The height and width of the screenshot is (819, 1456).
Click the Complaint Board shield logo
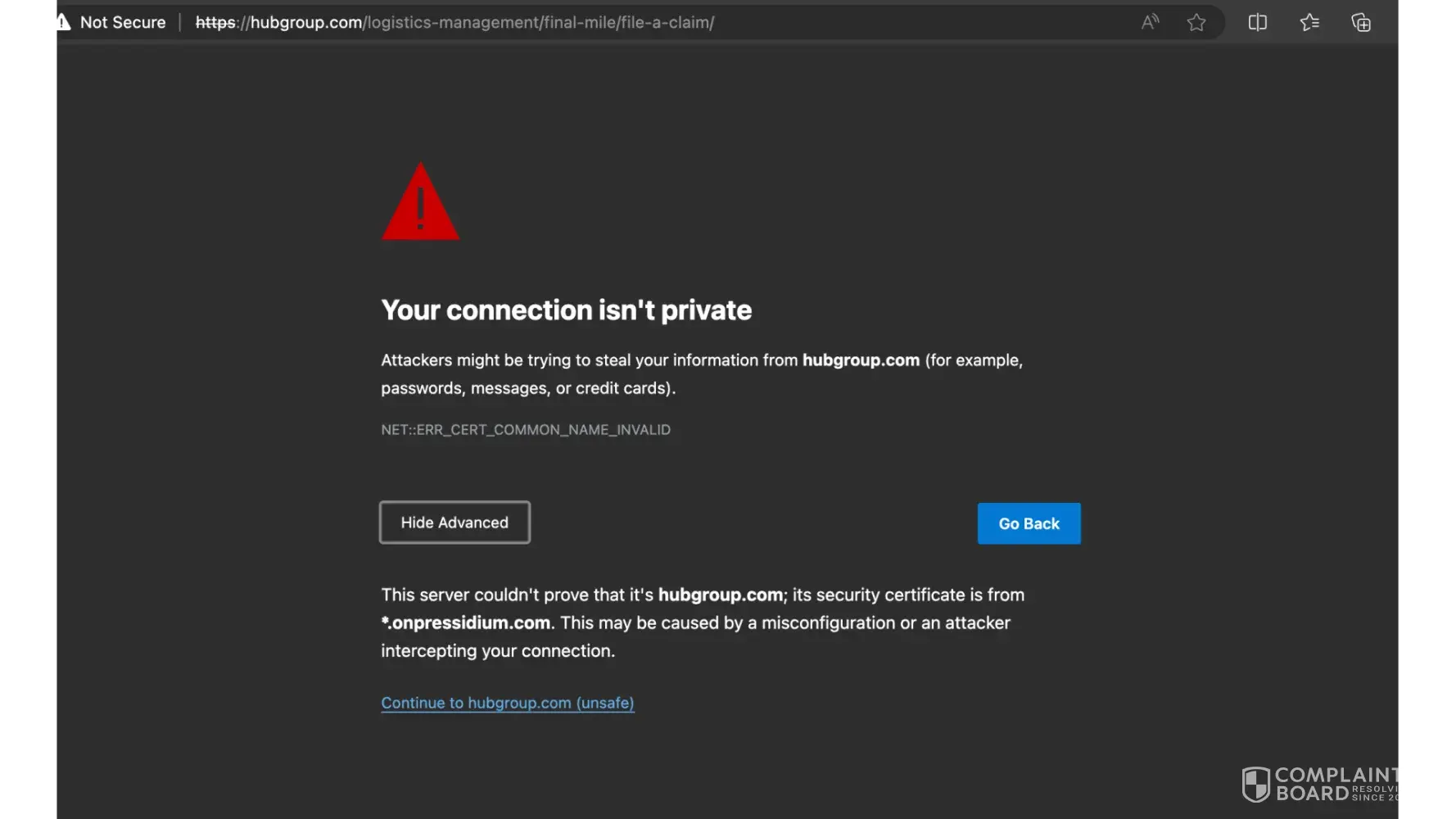pos(1255,784)
